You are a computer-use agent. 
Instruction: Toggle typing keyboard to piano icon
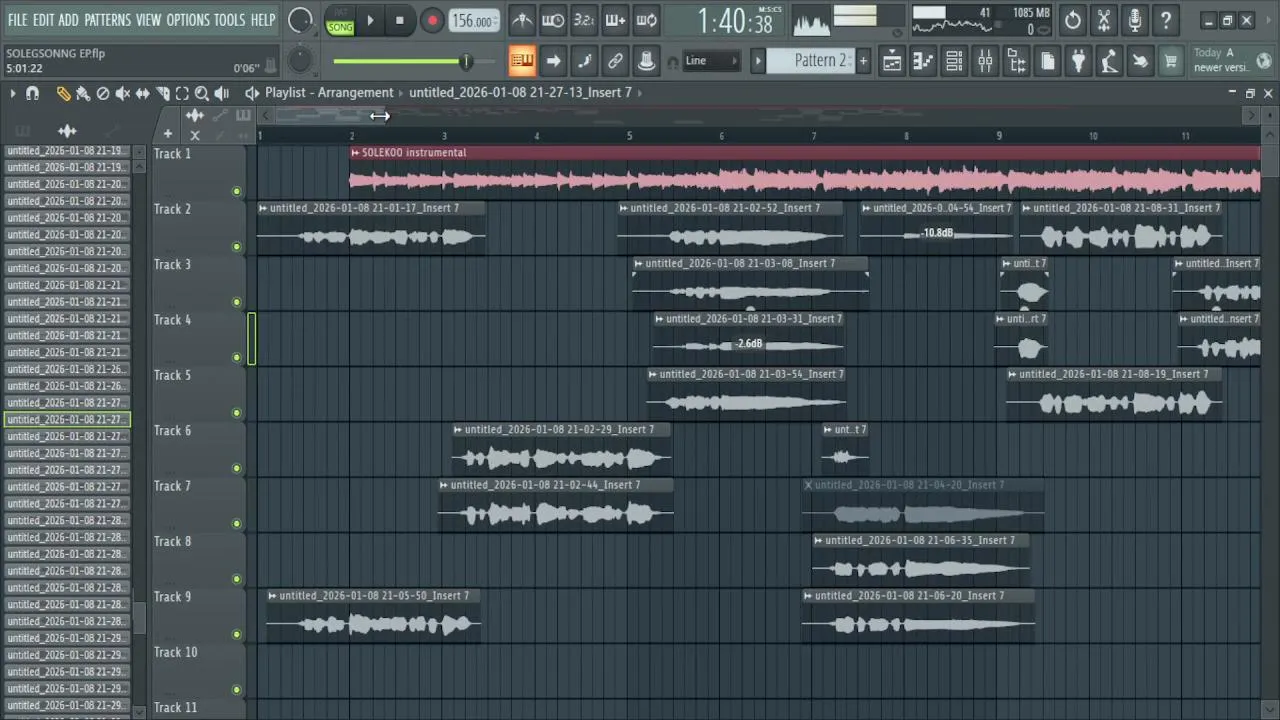coord(522,61)
